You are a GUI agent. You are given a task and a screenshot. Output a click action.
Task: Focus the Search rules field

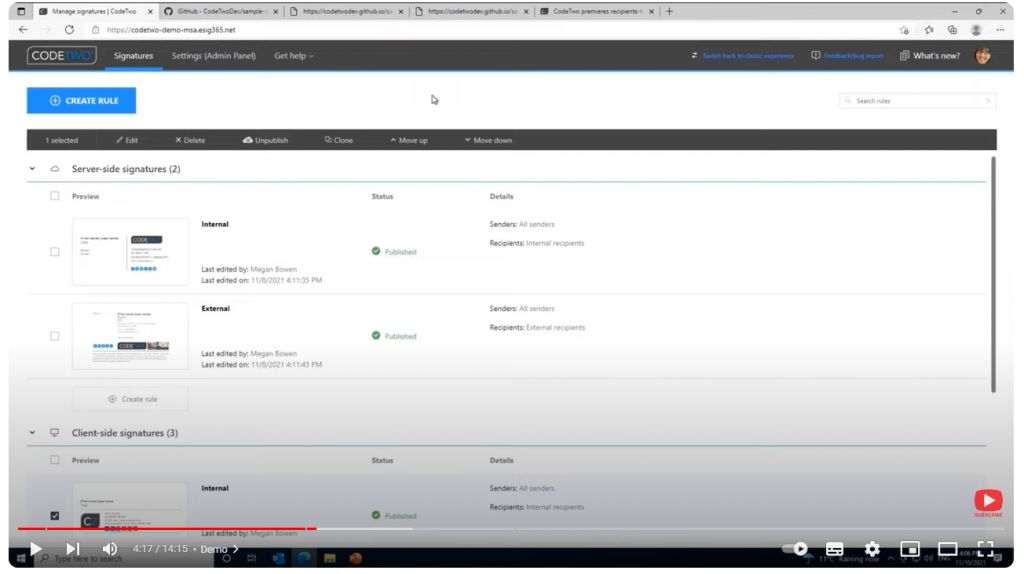click(x=918, y=101)
